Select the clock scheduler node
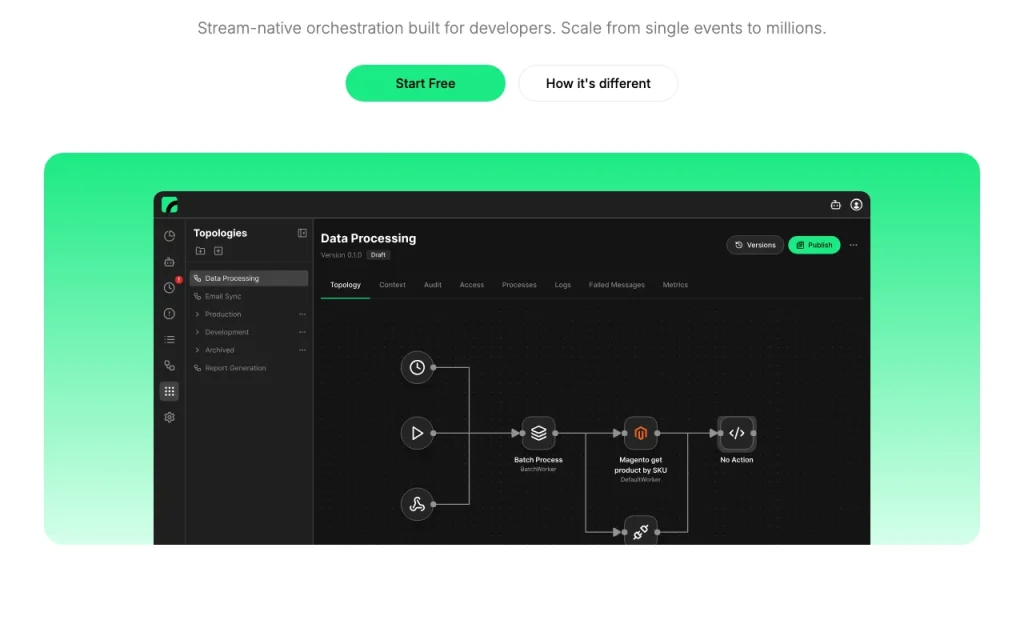The width and height of the screenshot is (1024, 640). (417, 368)
